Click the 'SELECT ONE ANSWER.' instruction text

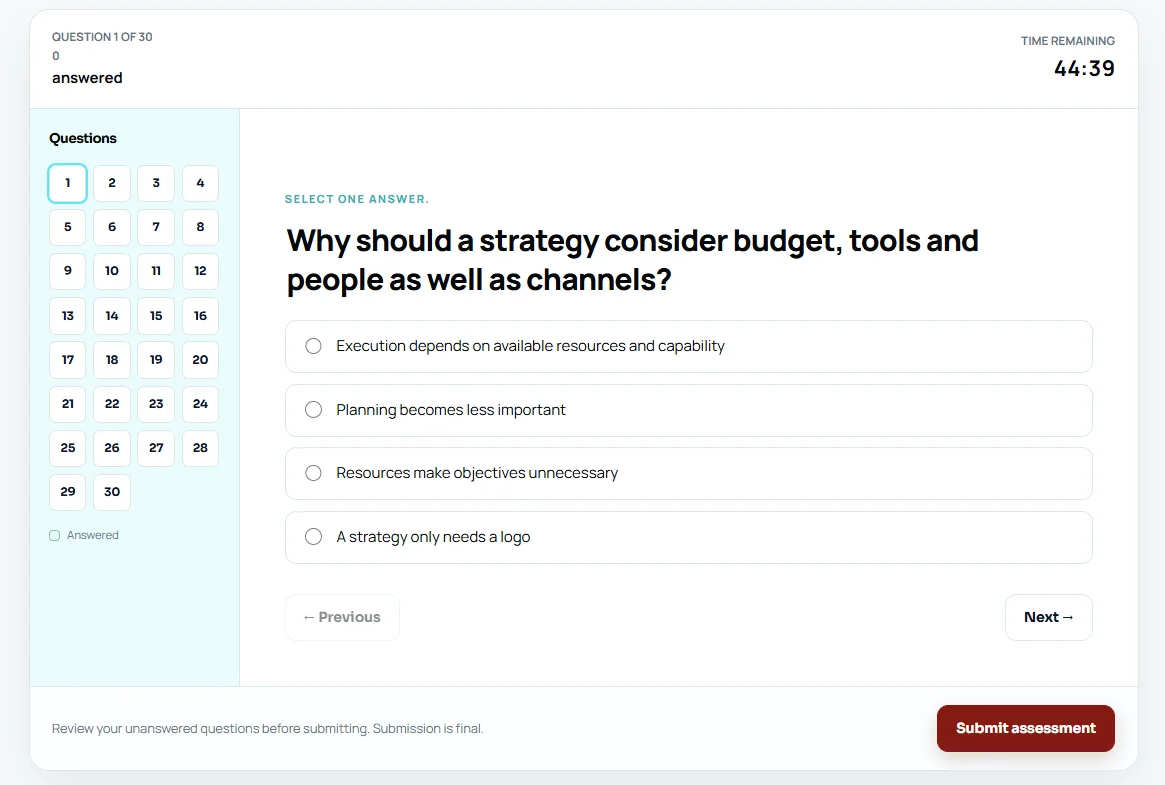coord(357,199)
